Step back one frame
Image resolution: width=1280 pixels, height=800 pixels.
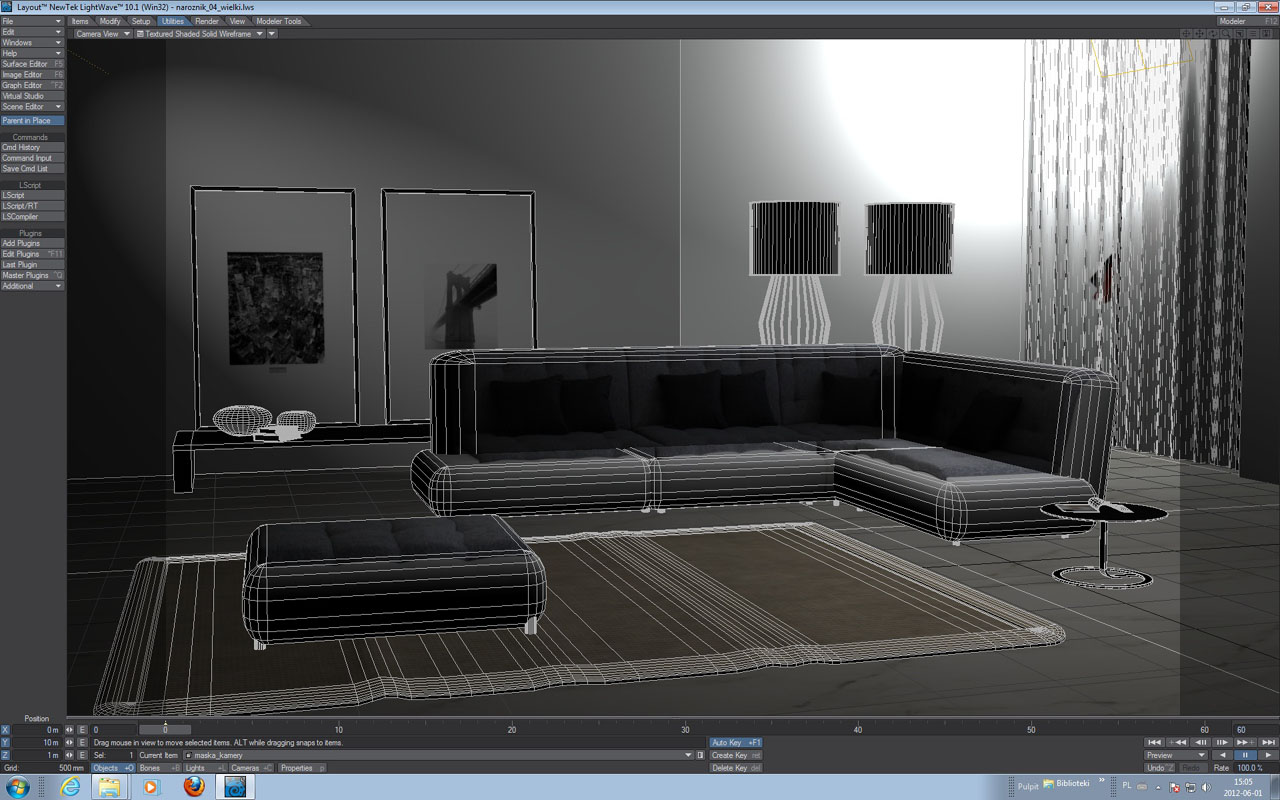point(1200,742)
